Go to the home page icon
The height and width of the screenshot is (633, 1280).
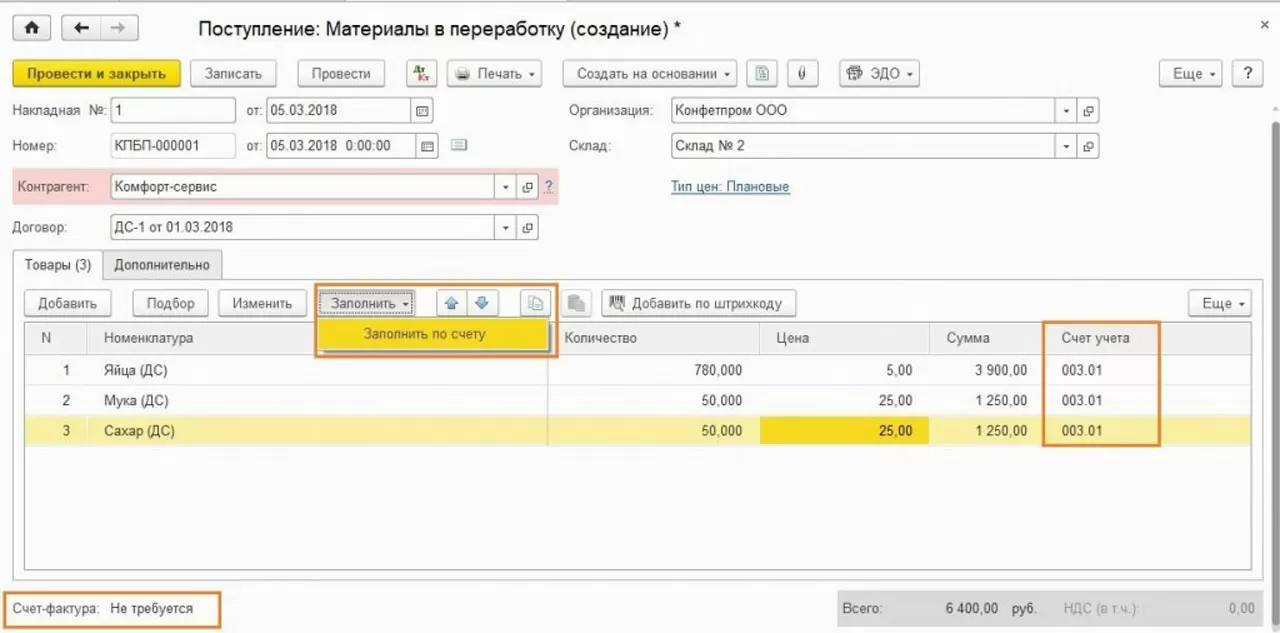click(31, 28)
